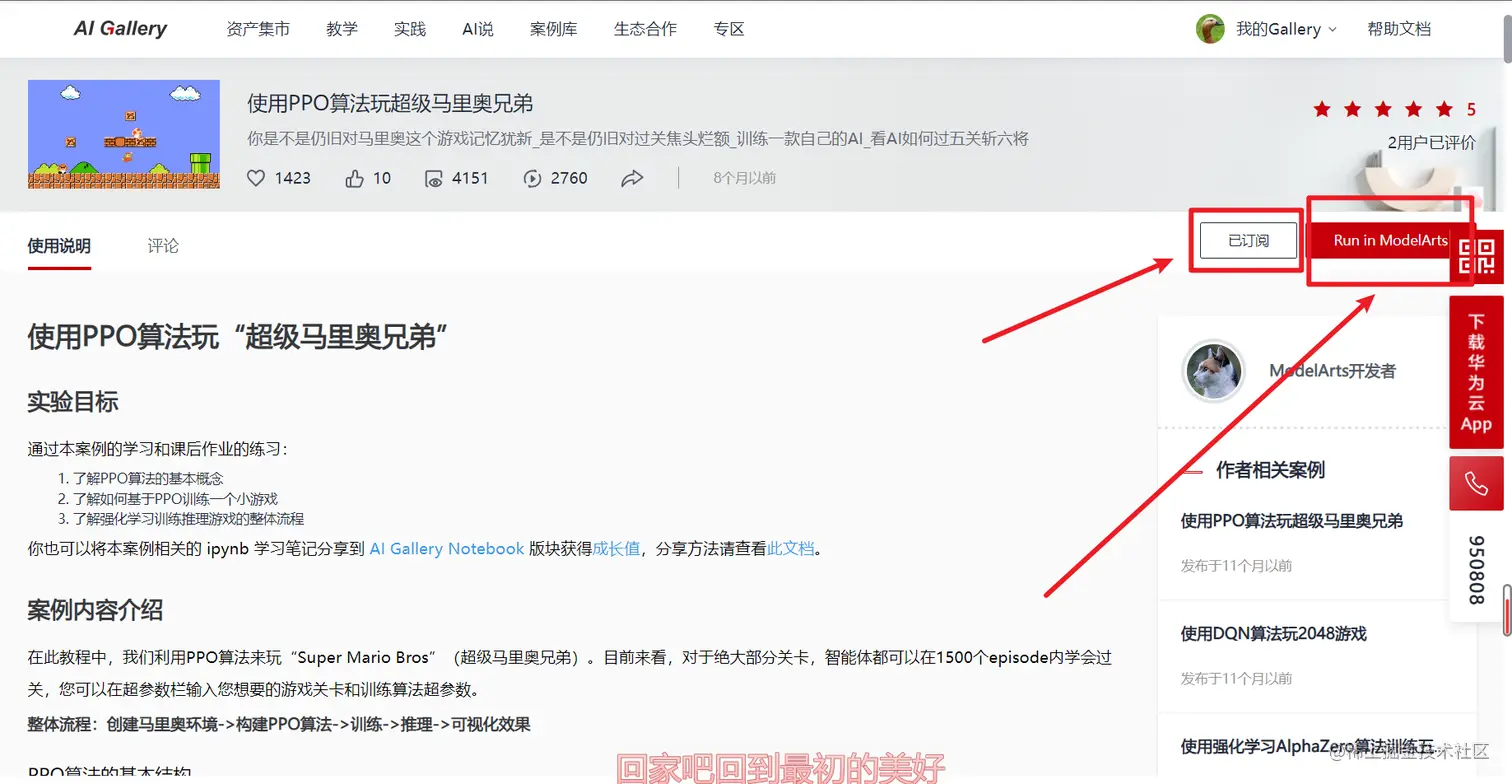Click the ModelArts开发者 author name
1512x784 pixels.
(x=1332, y=371)
